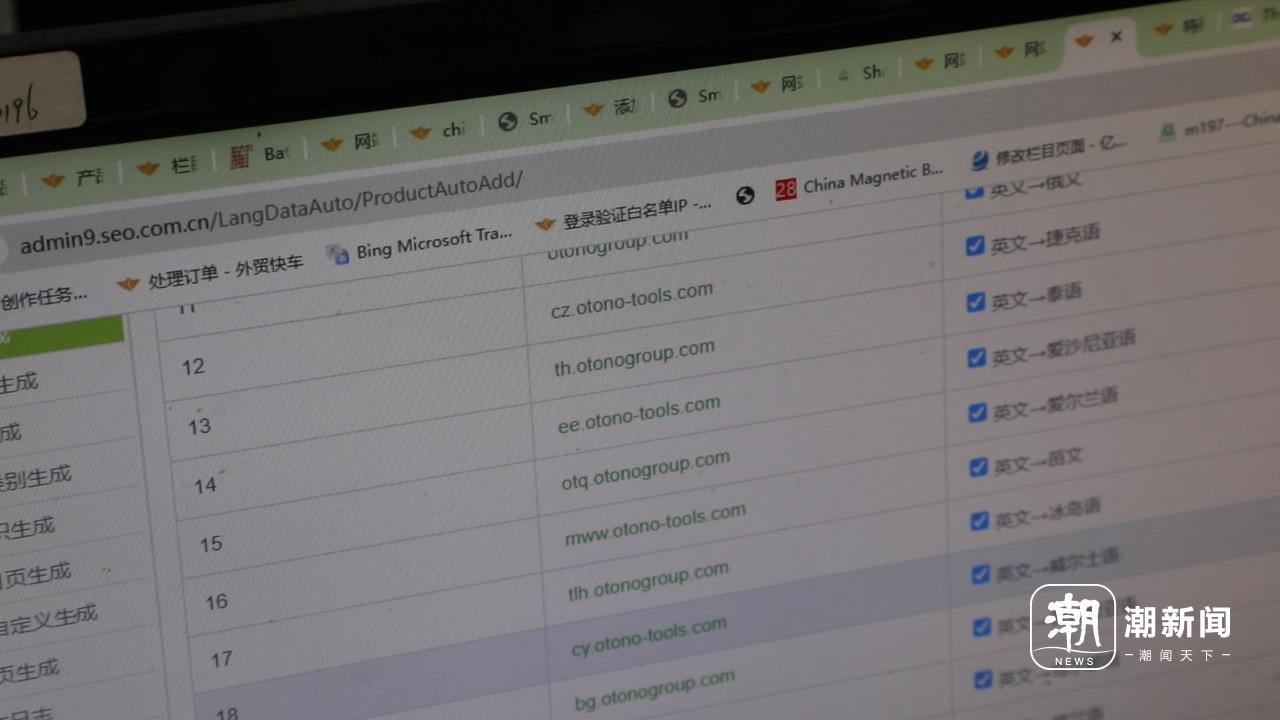Switch to the 添 browser tab

610,107
